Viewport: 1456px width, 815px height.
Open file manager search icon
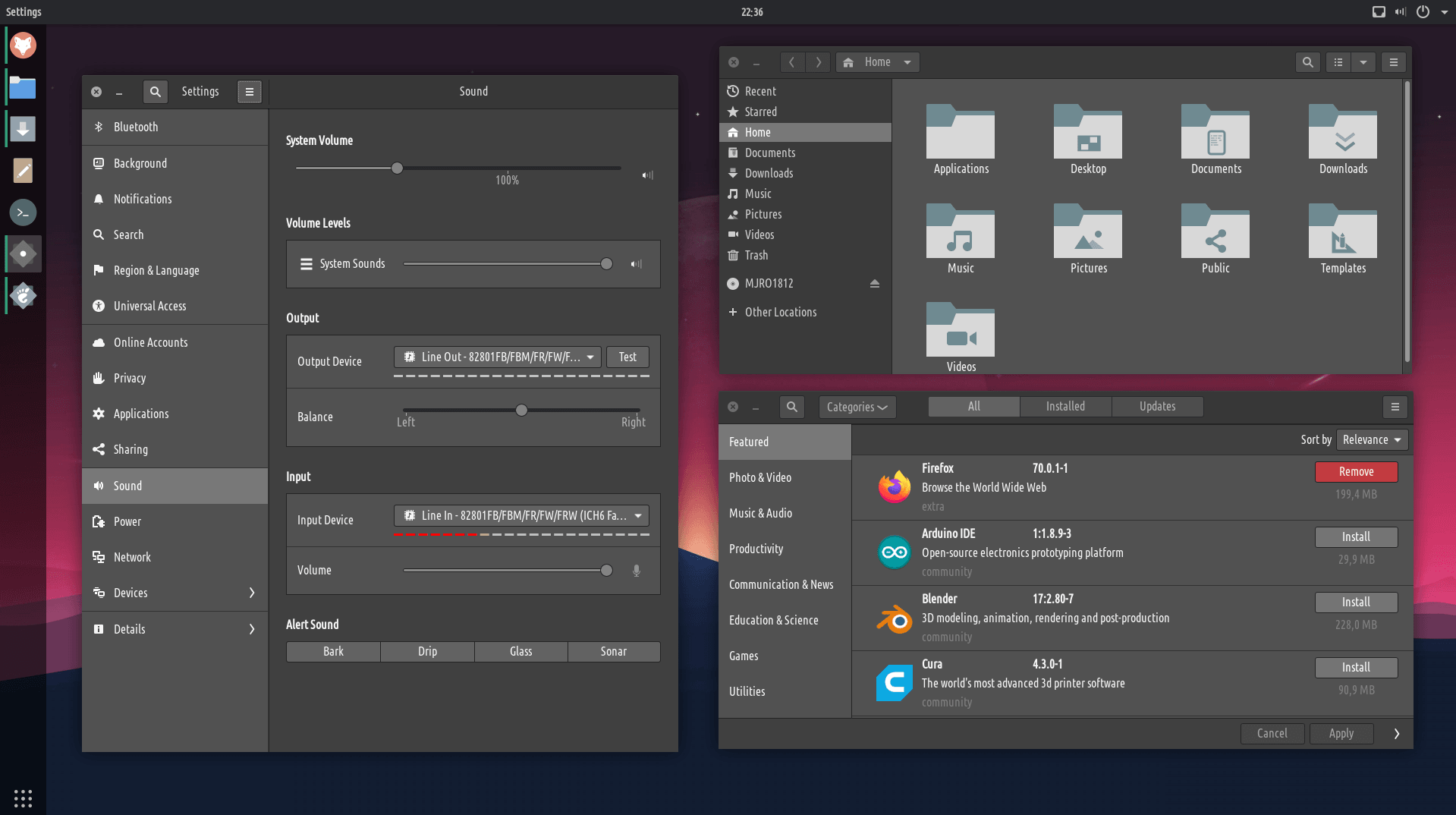[1307, 62]
